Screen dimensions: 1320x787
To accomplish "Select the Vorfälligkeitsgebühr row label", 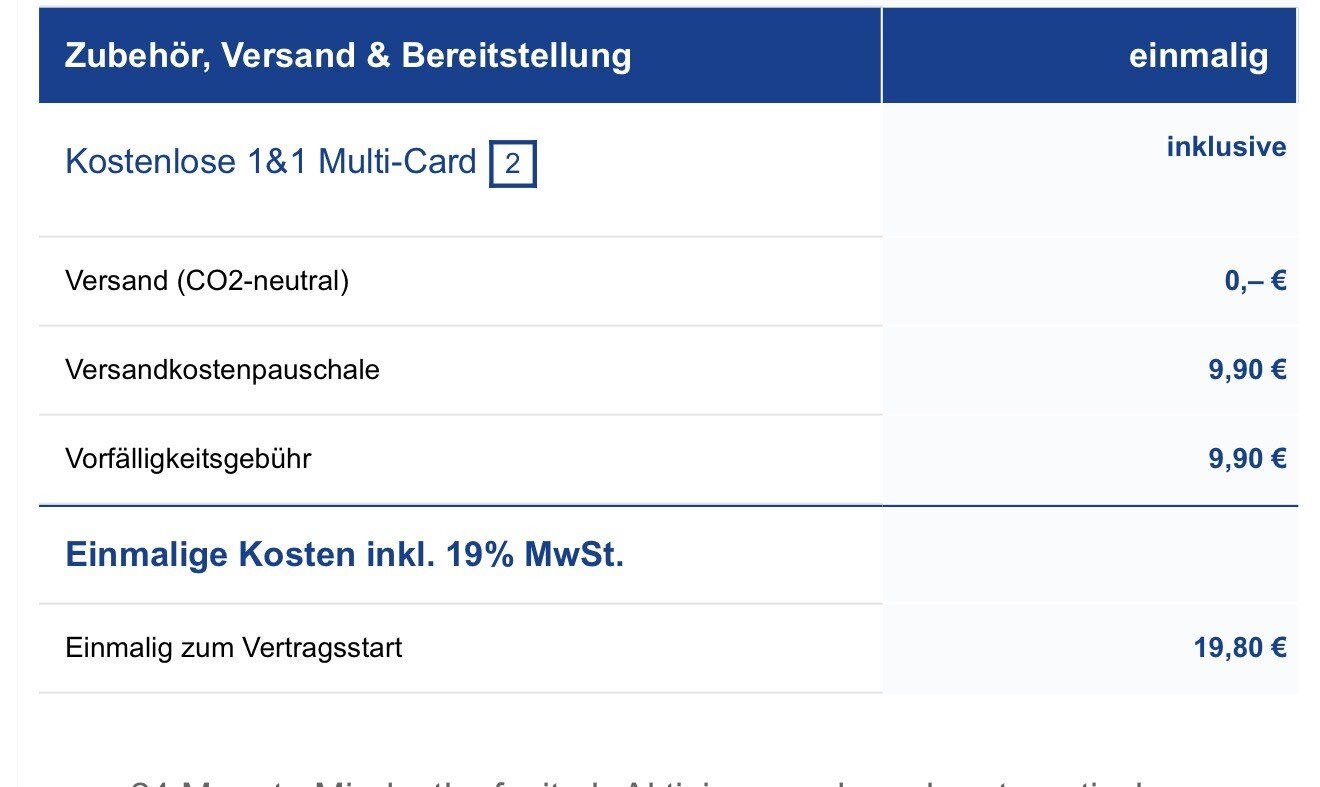I will [x=188, y=459].
